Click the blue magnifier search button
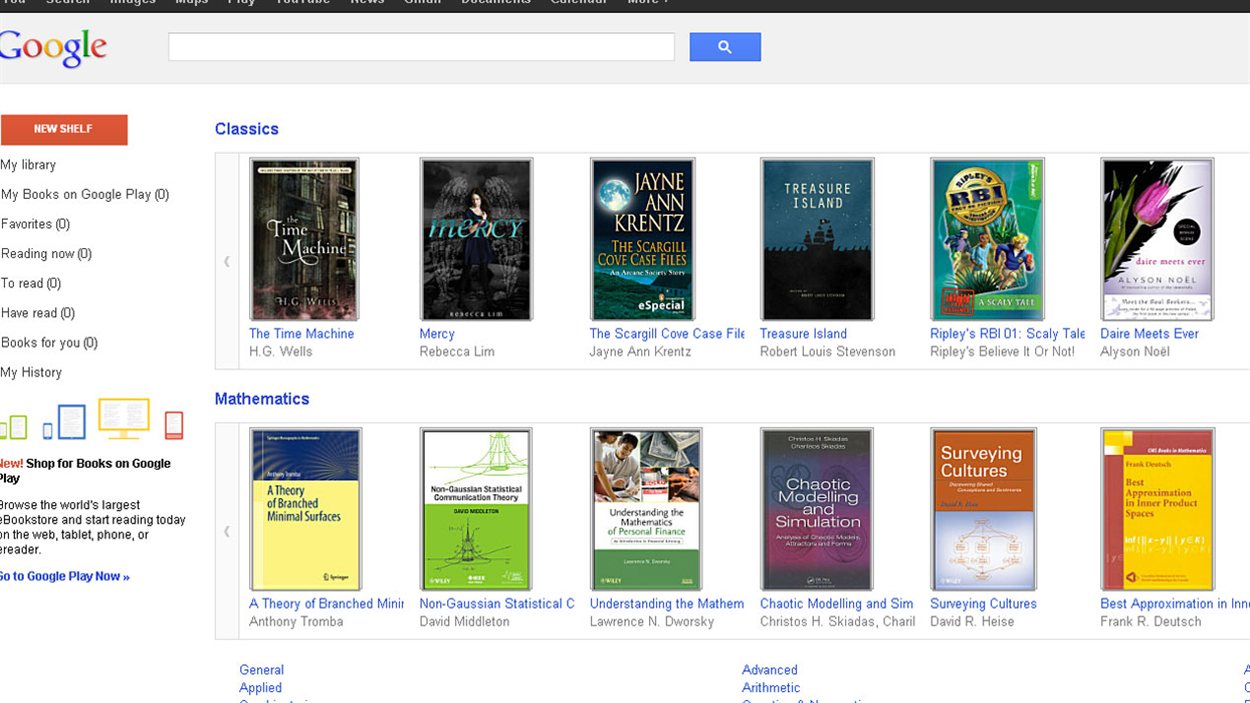The image size is (1250, 703). (724, 47)
